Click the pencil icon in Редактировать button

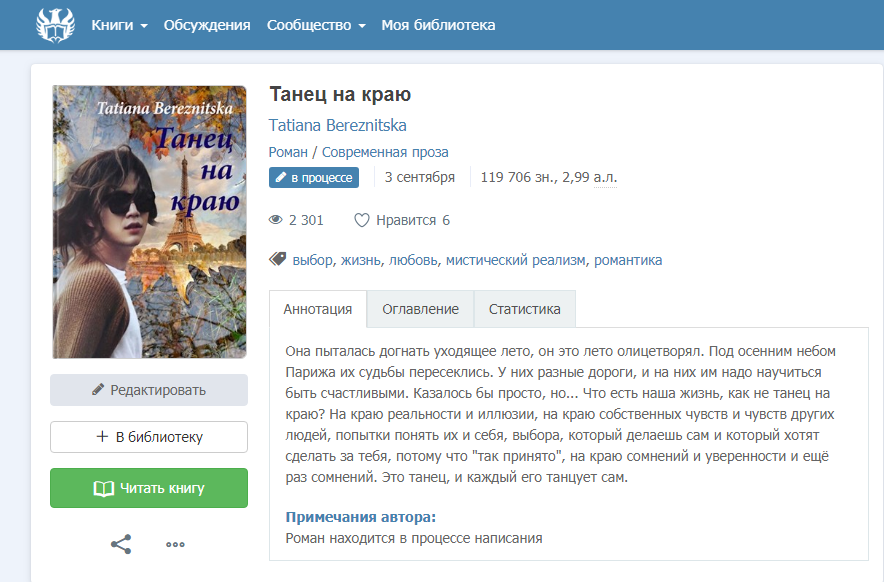tap(98, 389)
